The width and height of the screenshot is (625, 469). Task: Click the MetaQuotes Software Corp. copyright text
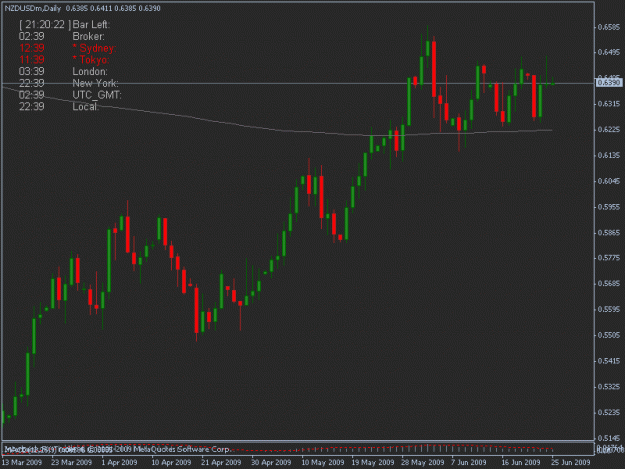pyautogui.click(x=181, y=449)
